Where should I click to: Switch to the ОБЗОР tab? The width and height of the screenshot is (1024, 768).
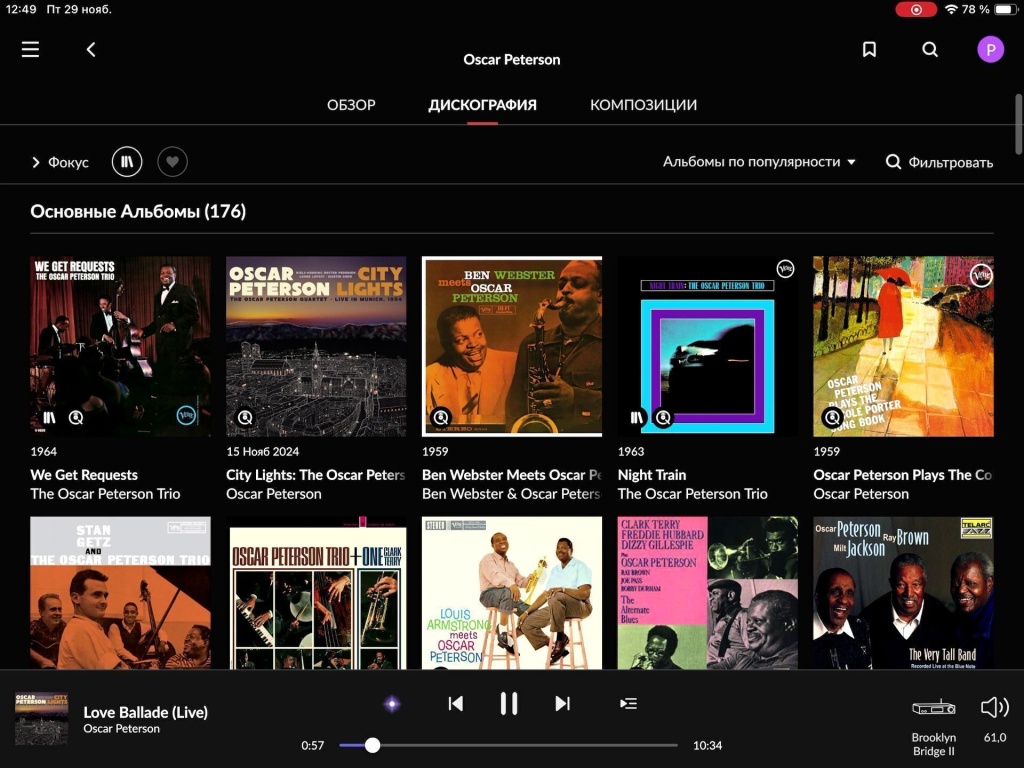[x=351, y=104]
